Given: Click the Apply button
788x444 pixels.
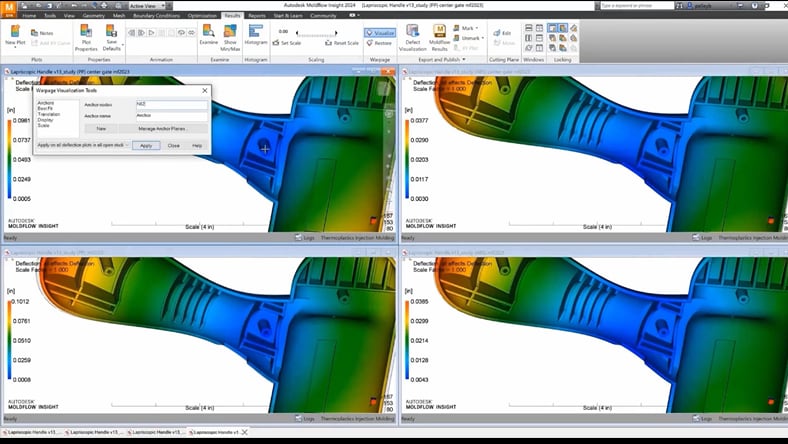Looking at the screenshot, I should (x=146, y=145).
